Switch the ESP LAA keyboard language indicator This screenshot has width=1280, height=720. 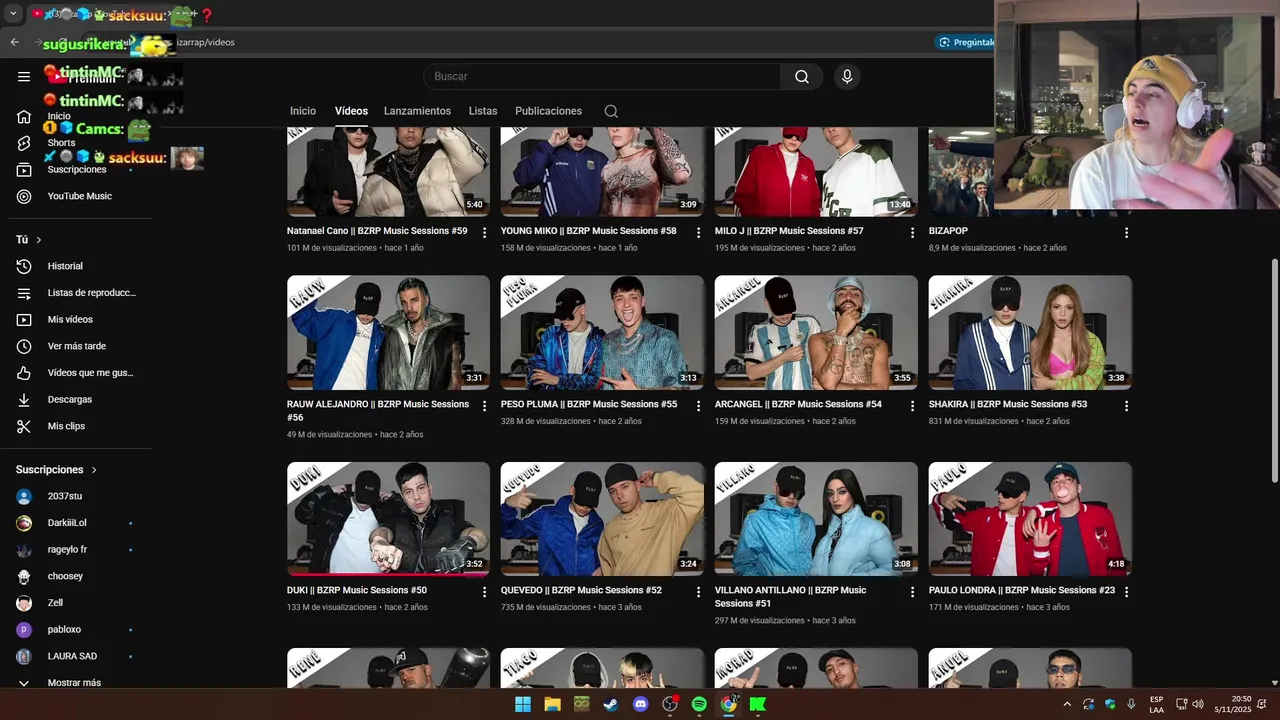tap(1156, 704)
